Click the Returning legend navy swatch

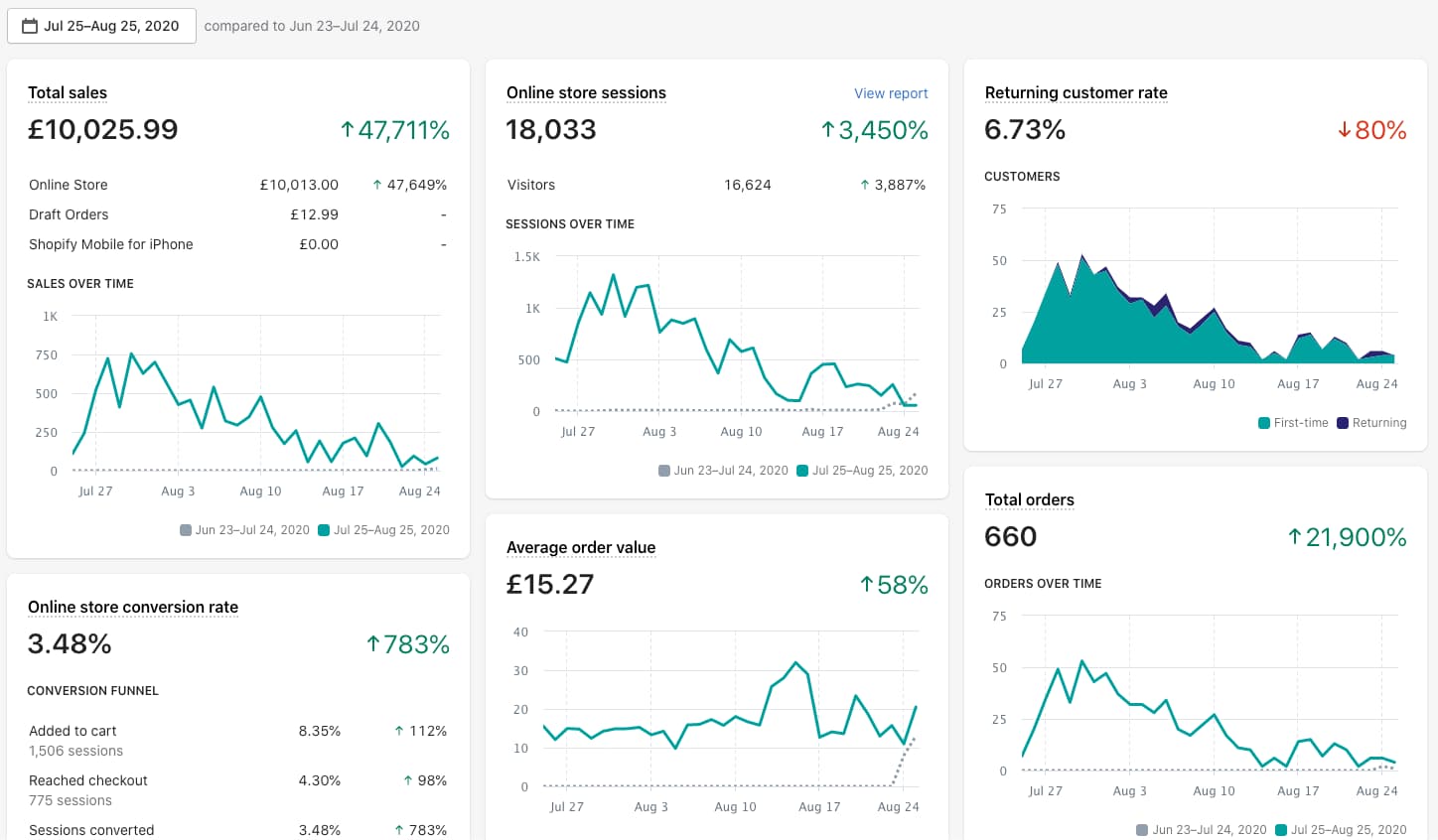[1343, 423]
